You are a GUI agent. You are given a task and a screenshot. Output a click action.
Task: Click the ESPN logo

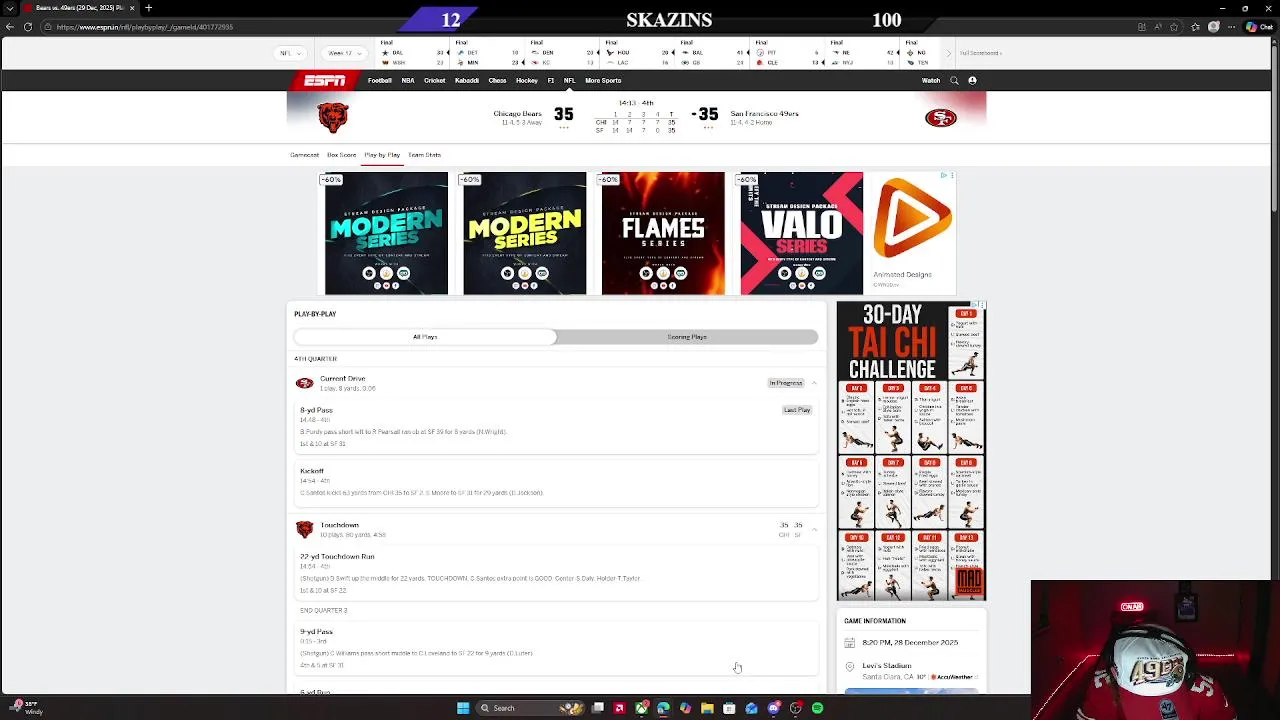[325, 80]
